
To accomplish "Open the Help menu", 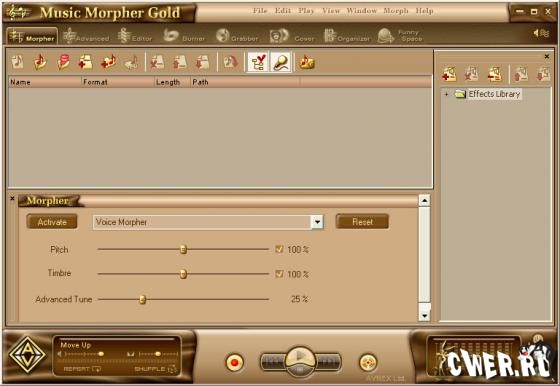I will click(x=424, y=11).
